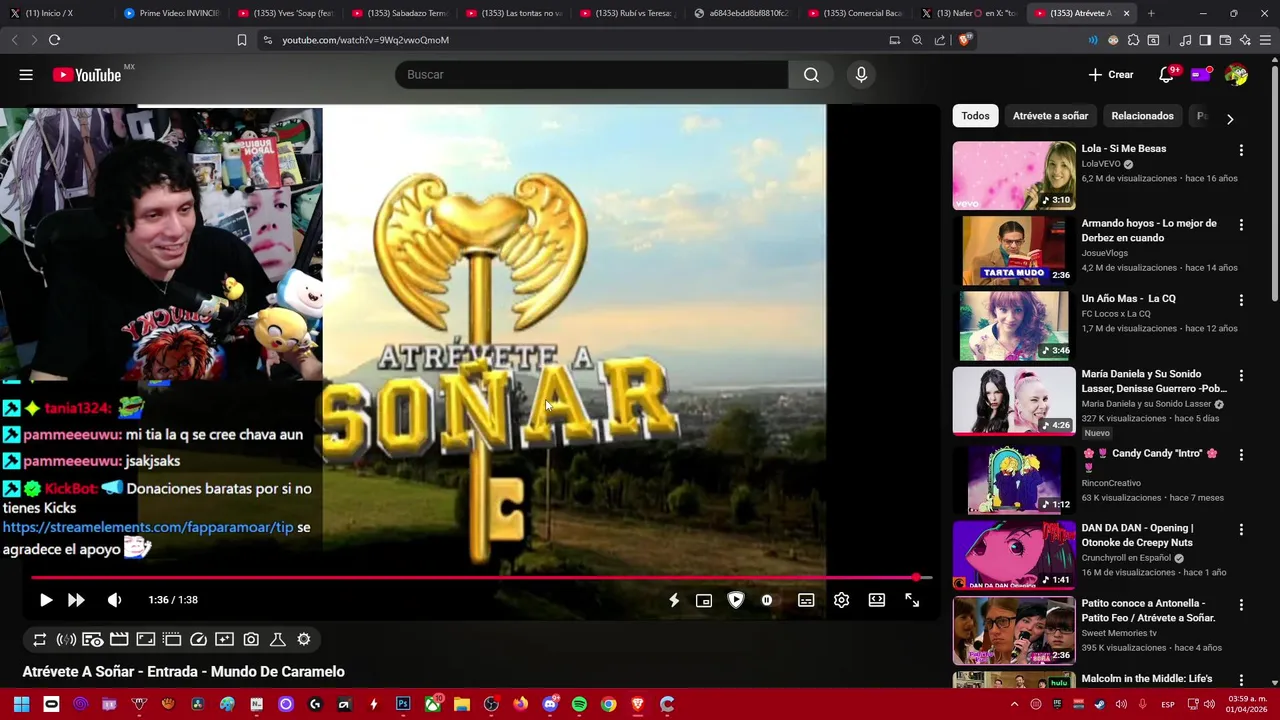Skip to next video in player
The width and height of the screenshot is (1280, 720).
click(76, 600)
